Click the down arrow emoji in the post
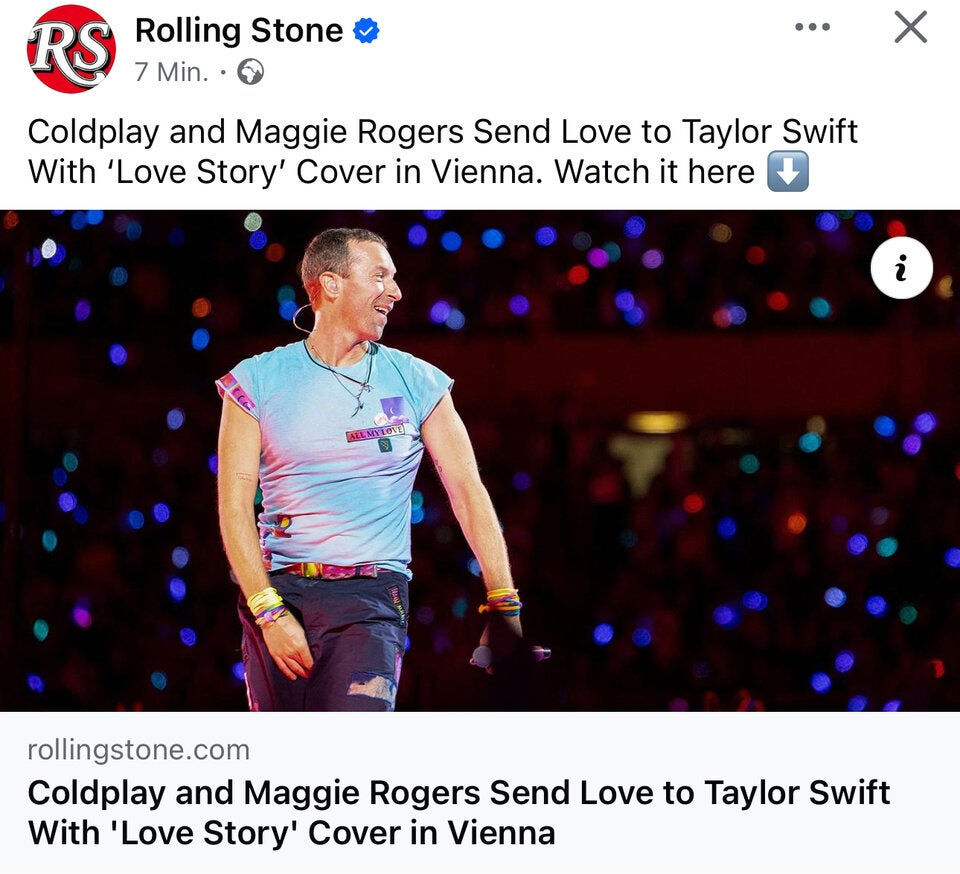This screenshot has width=960, height=874. (790, 172)
